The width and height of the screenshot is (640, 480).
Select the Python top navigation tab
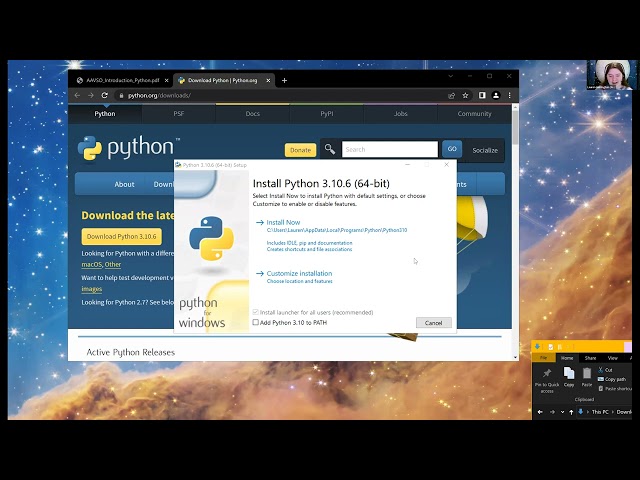coord(105,113)
